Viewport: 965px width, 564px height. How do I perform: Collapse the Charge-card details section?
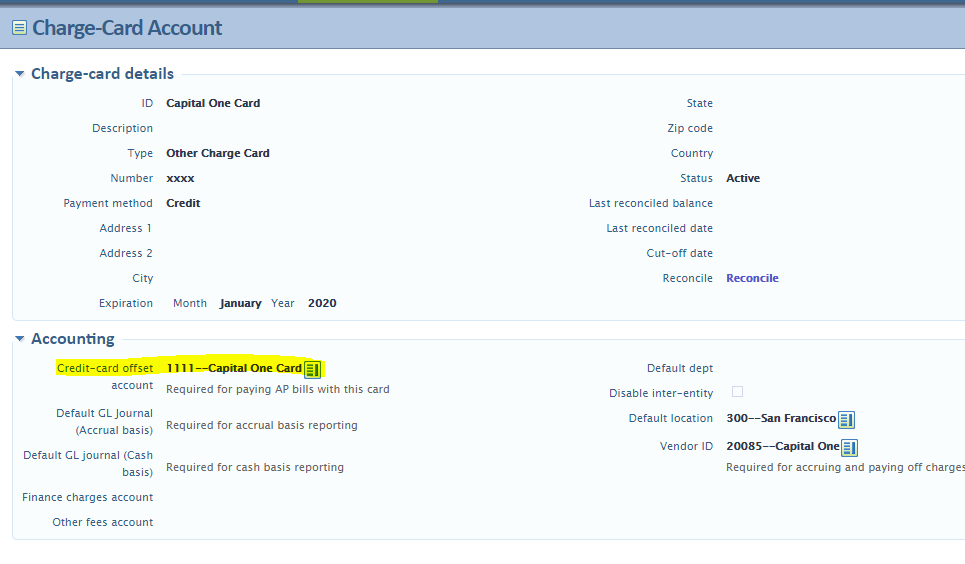[20, 74]
